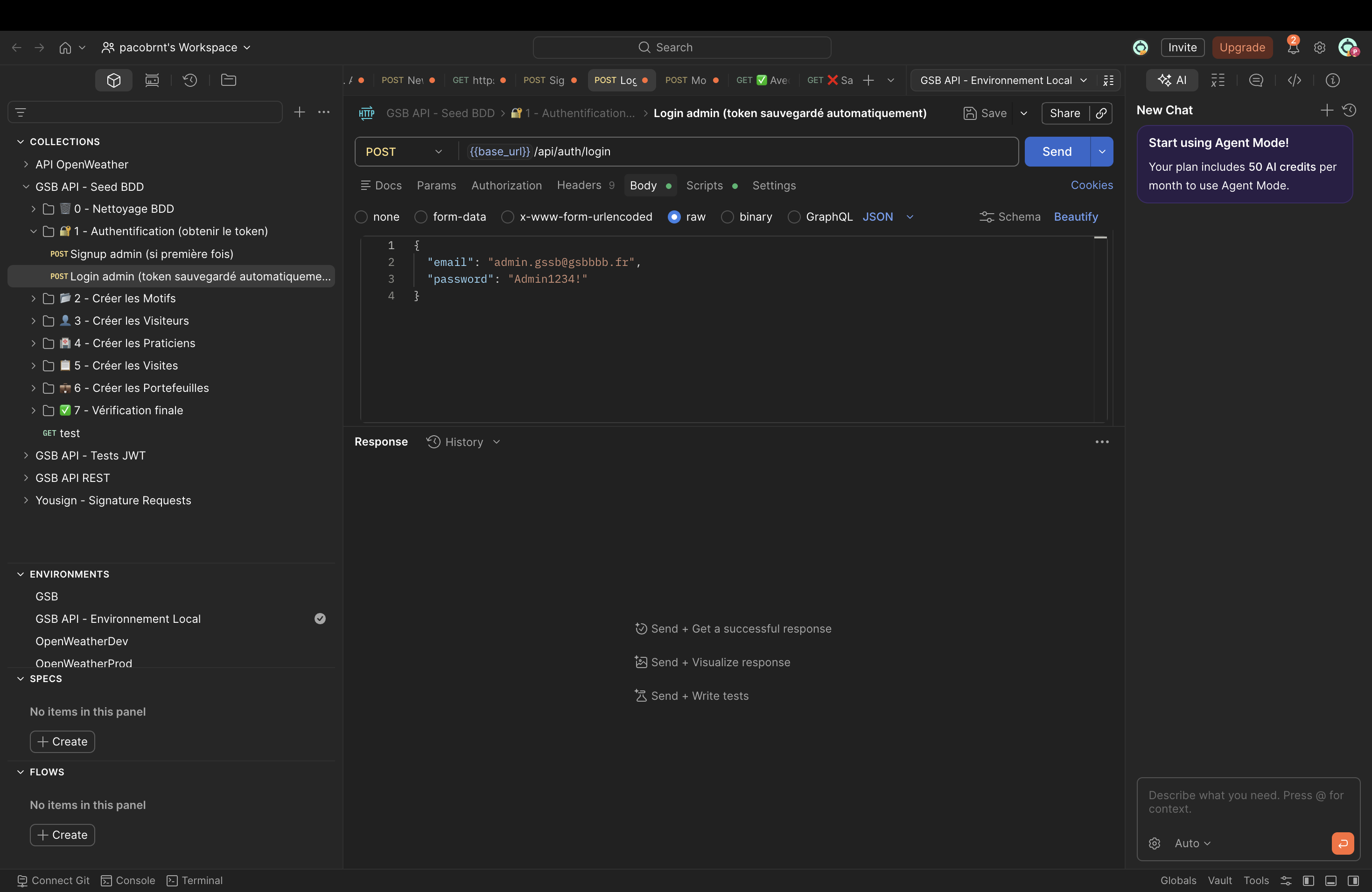The height and width of the screenshot is (892, 1372).
Task: Switch to the POST Mo request tab
Action: point(691,80)
